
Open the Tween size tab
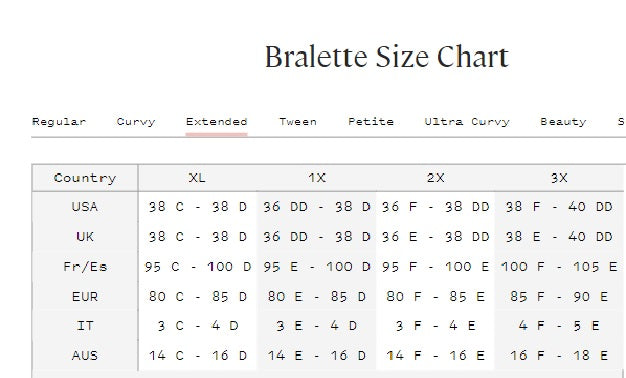pyautogui.click(x=298, y=122)
